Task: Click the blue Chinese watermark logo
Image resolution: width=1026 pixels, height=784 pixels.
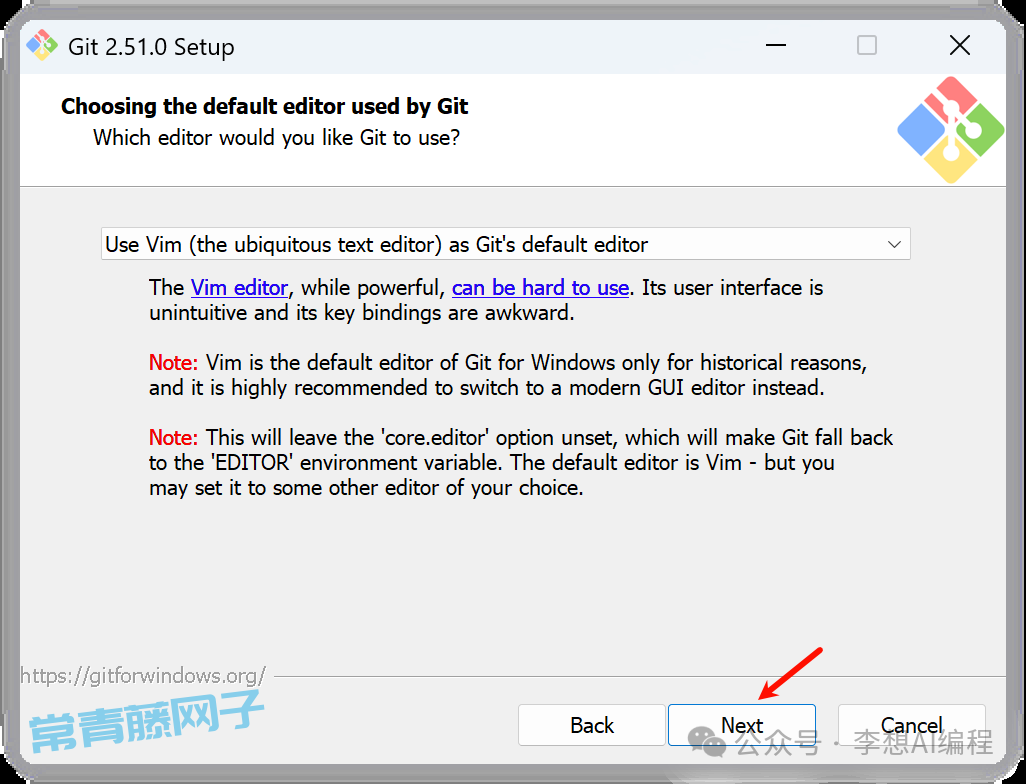Action: [x=146, y=720]
